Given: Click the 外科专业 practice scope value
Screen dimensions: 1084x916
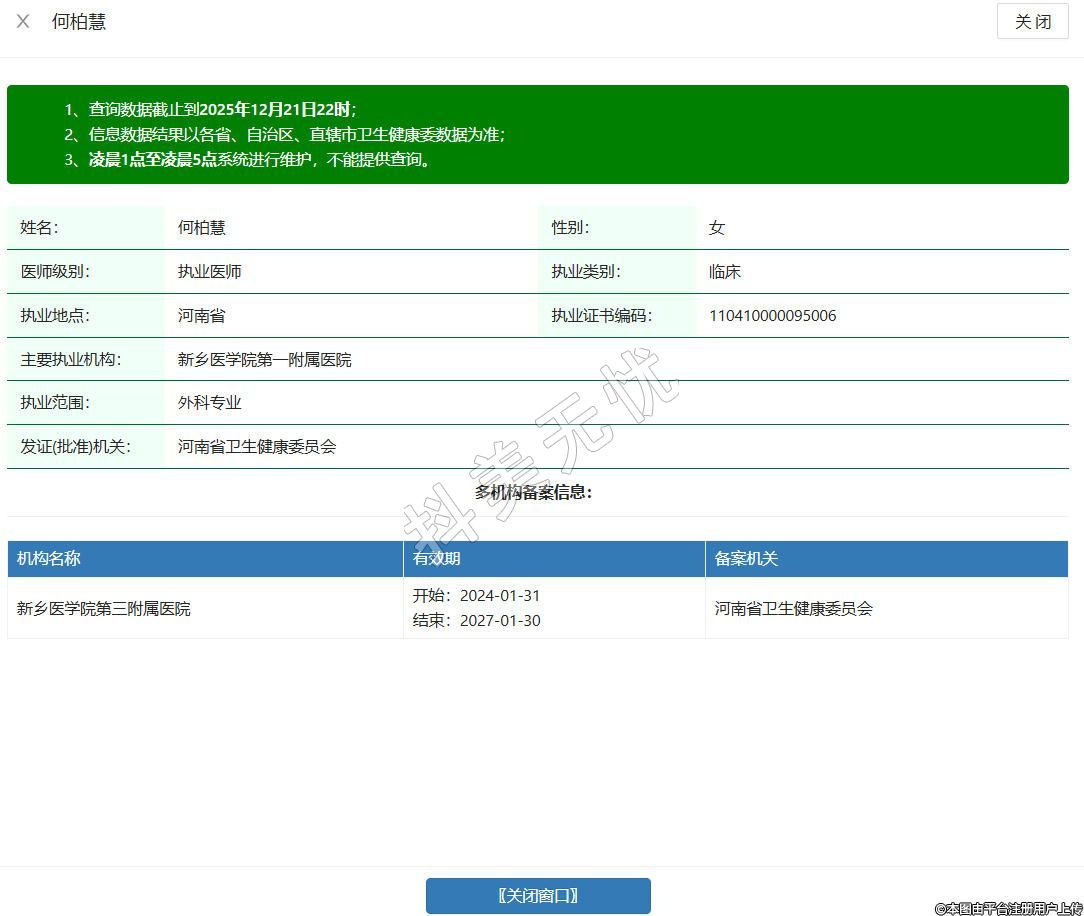Looking at the screenshot, I should [x=210, y=403].
